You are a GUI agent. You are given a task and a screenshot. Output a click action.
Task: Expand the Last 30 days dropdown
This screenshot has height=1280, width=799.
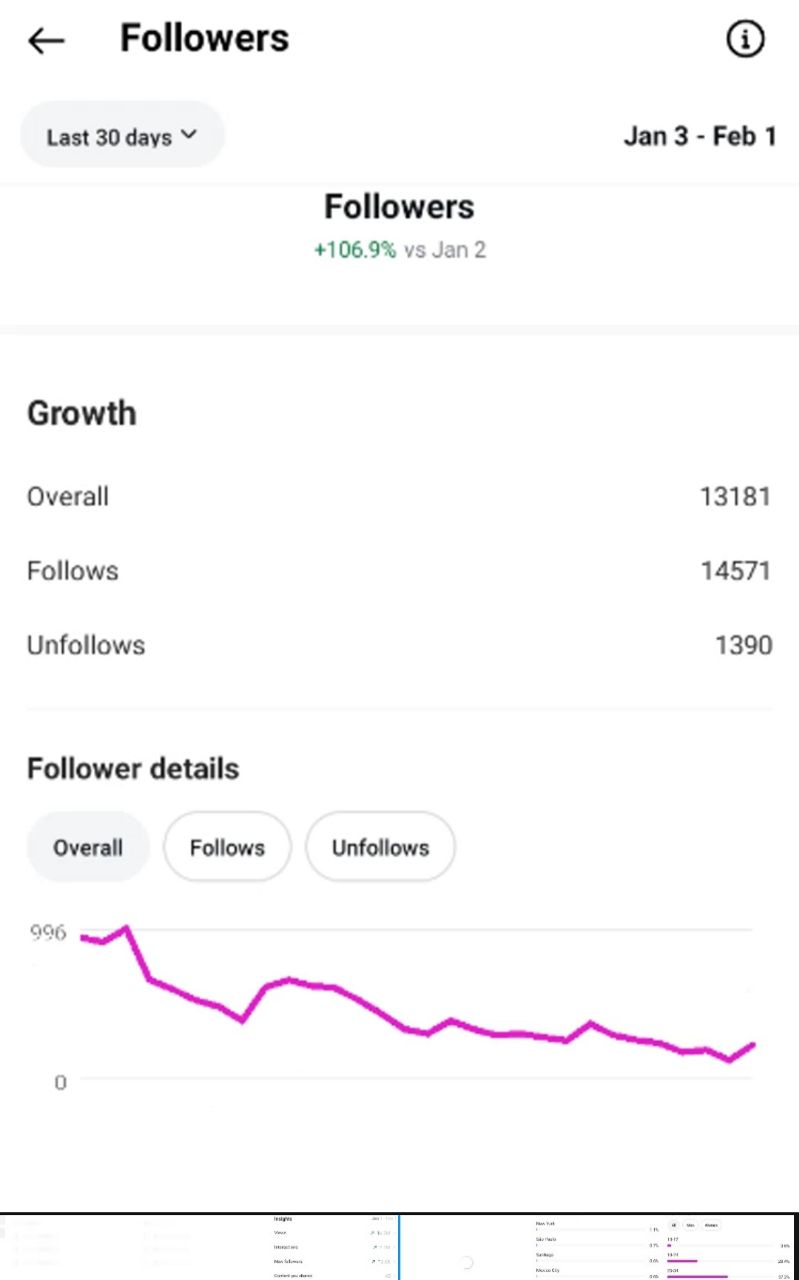[122, 136]
